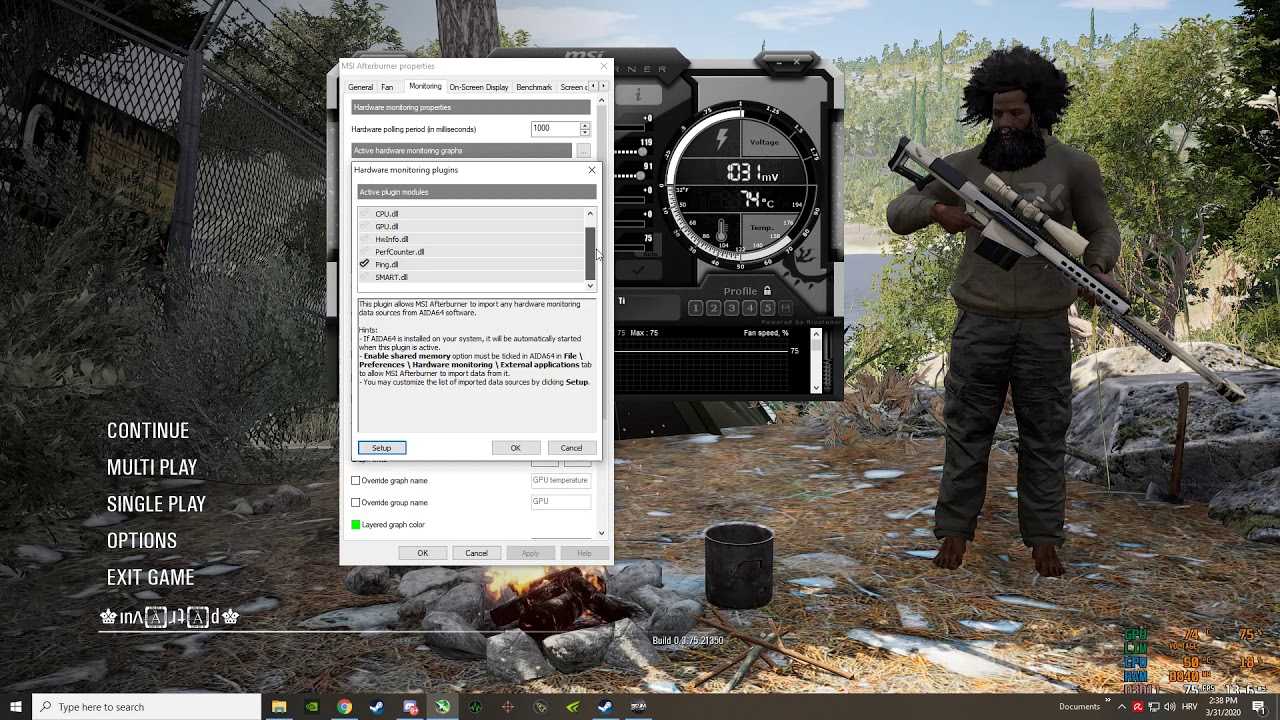Select the Monitoring tab

(x=425, y=86)
